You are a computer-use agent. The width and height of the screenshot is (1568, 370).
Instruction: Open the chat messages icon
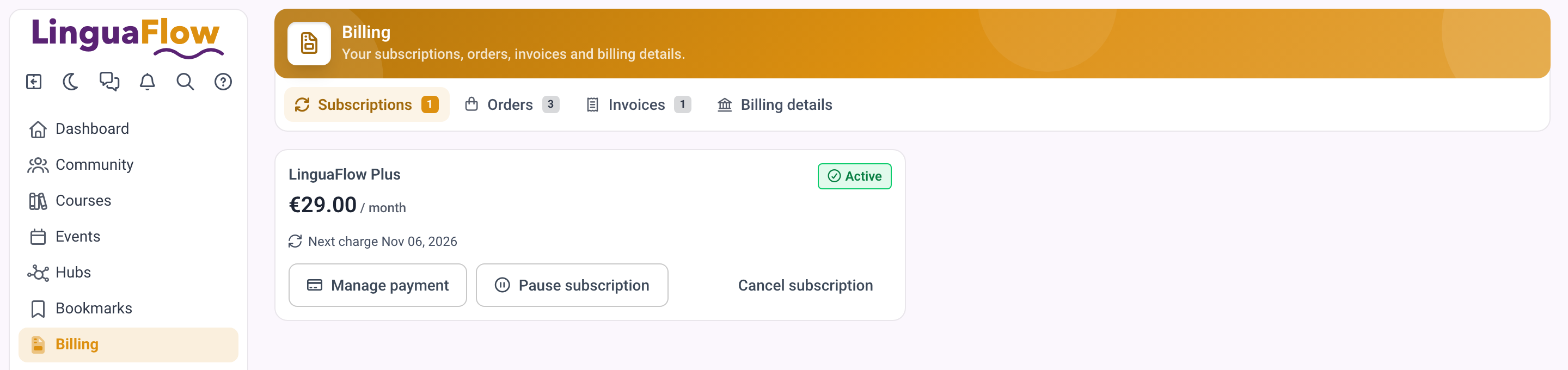[109, 82]
